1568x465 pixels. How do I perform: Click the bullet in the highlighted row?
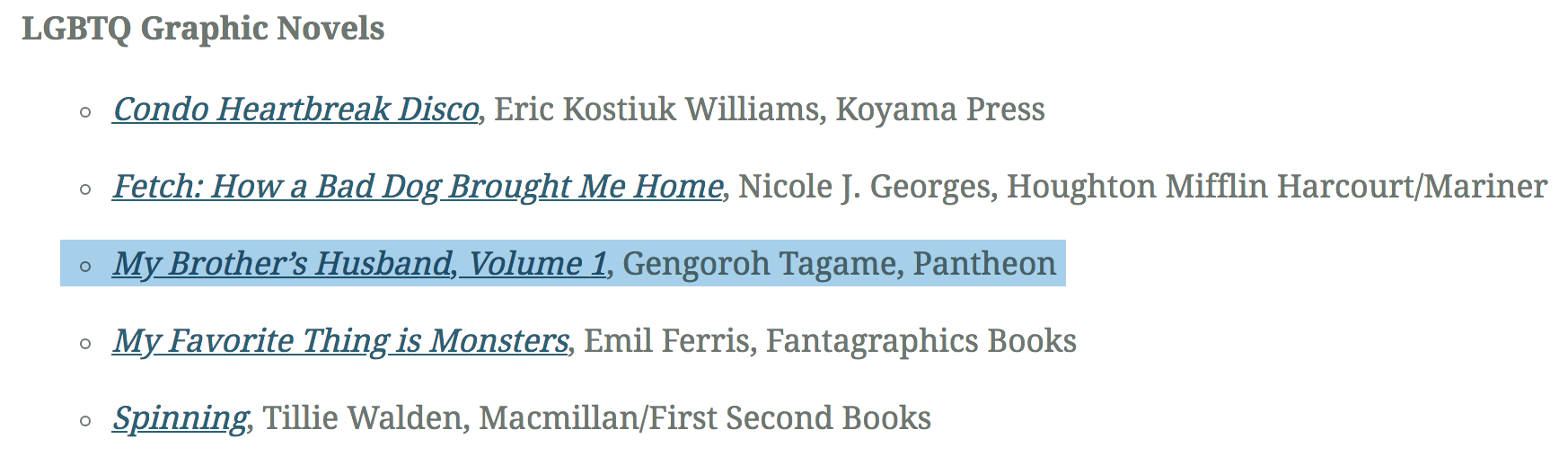coord(85,267)
